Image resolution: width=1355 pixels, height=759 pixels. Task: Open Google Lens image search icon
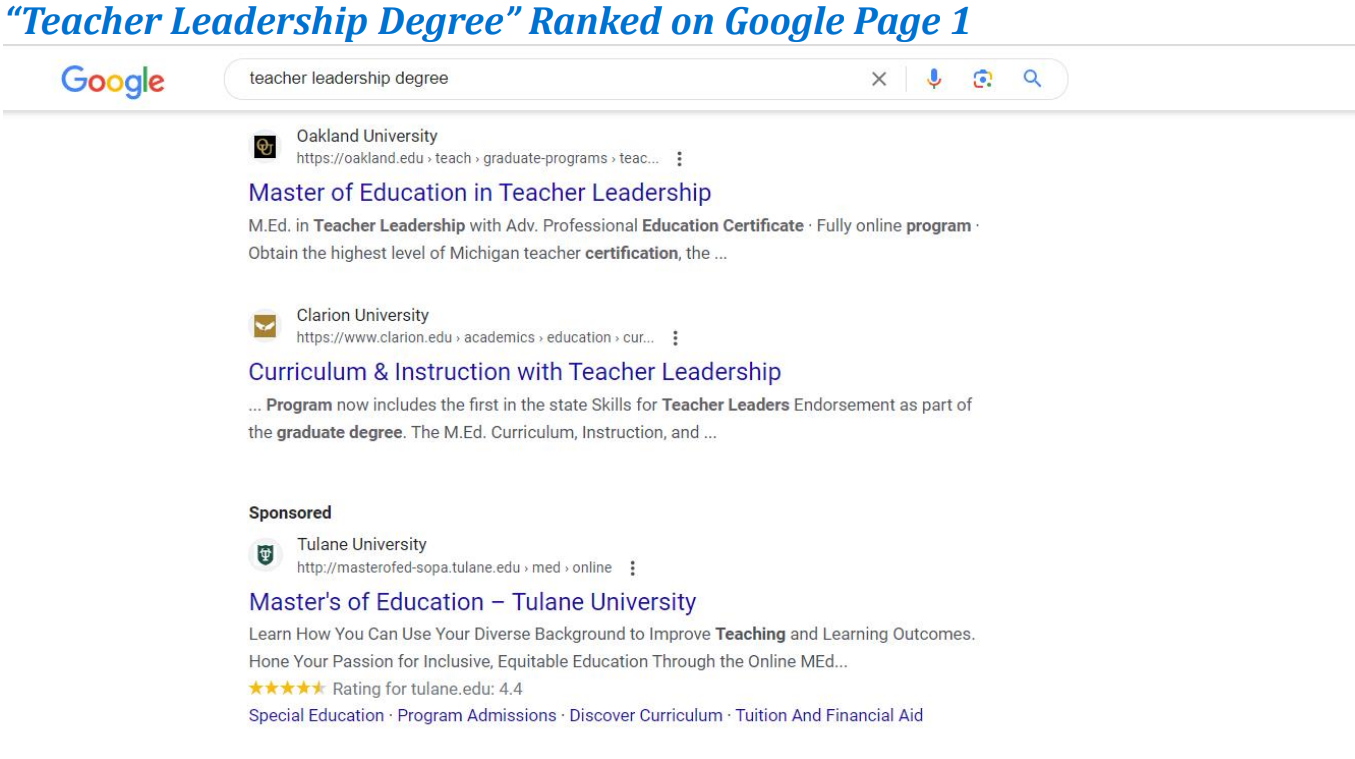click(x=983, y=79)
